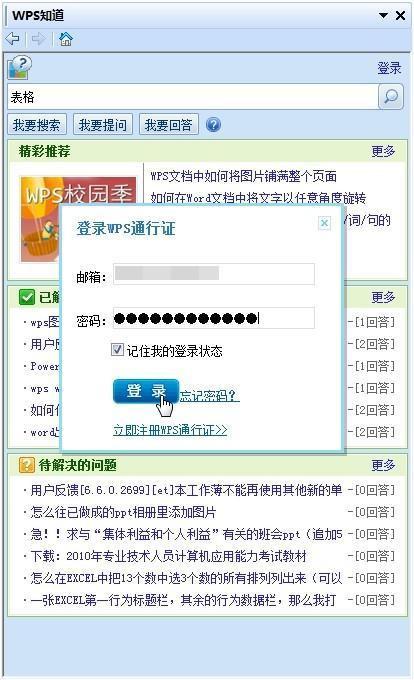Close the 登录WPS通行证 dialog with X icon
Screen dimensions: 414x680
point(324,223)
